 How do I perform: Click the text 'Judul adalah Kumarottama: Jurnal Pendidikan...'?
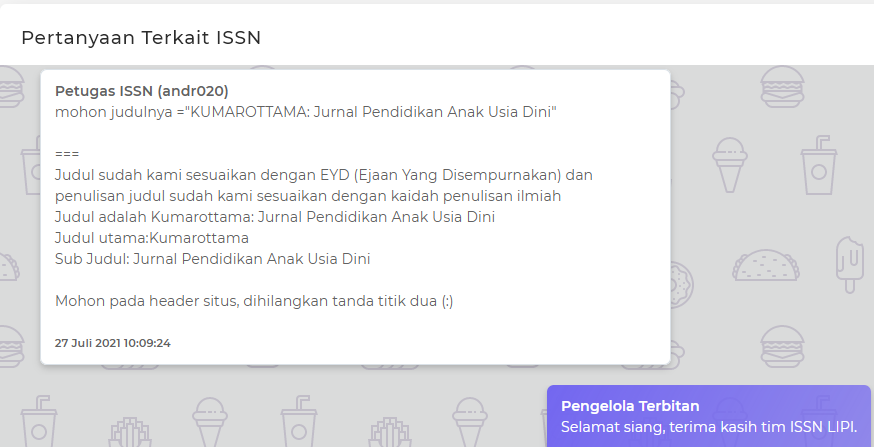coord(275,217)
